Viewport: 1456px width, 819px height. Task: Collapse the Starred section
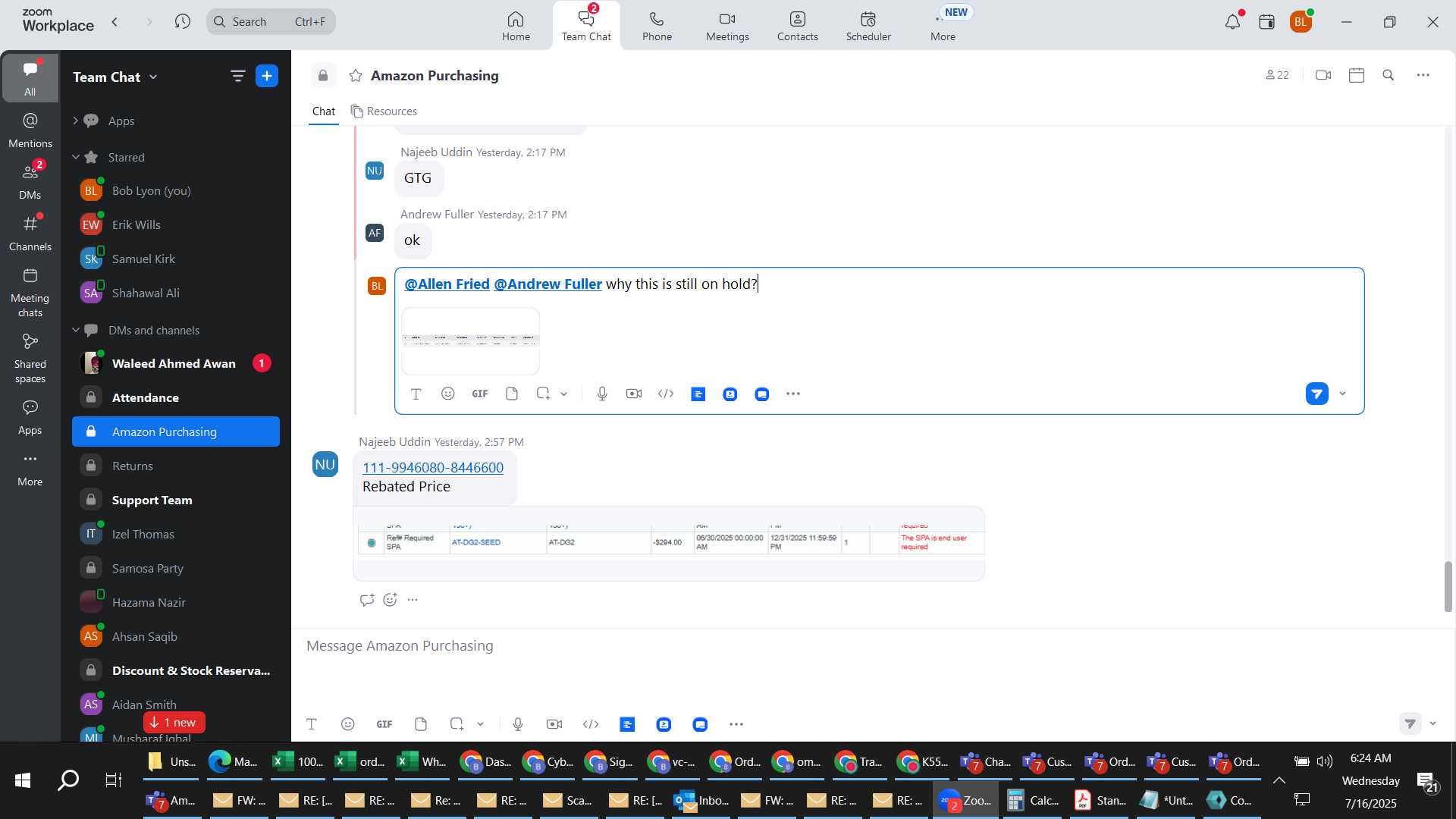tap(75, 157)
